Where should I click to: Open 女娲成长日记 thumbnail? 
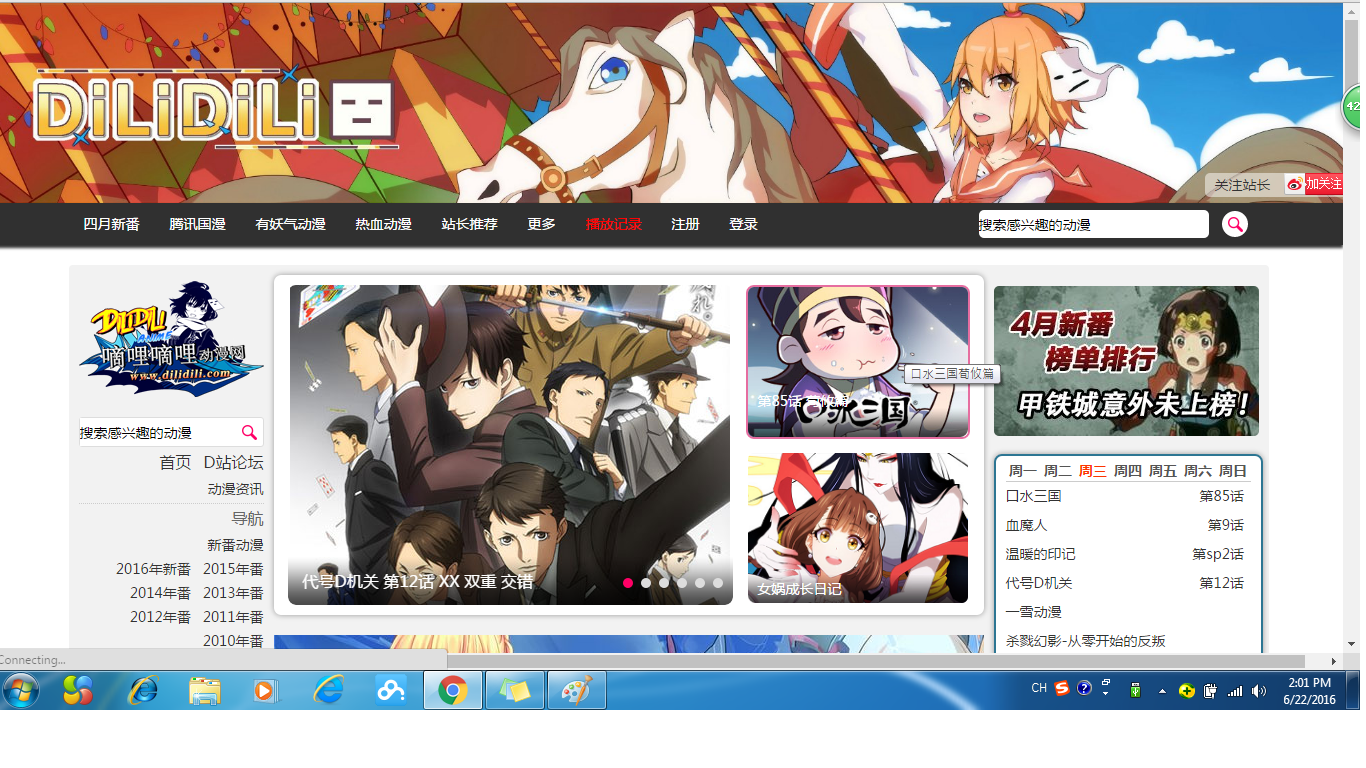click(858, 528)
